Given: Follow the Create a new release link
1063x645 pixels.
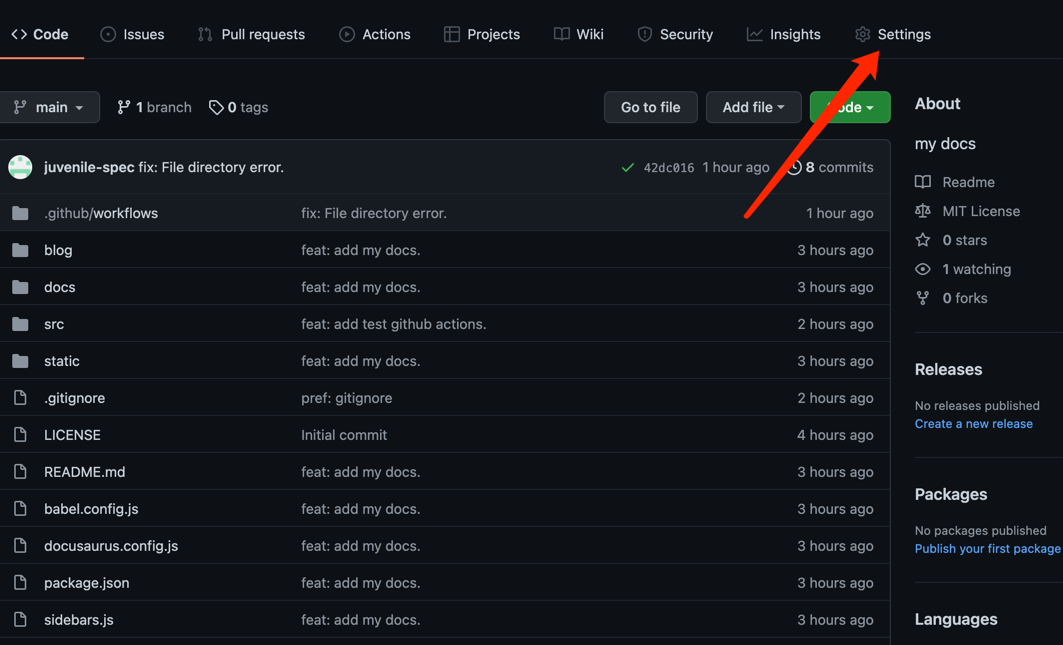Looking at the screenshot, I should 974,424.
